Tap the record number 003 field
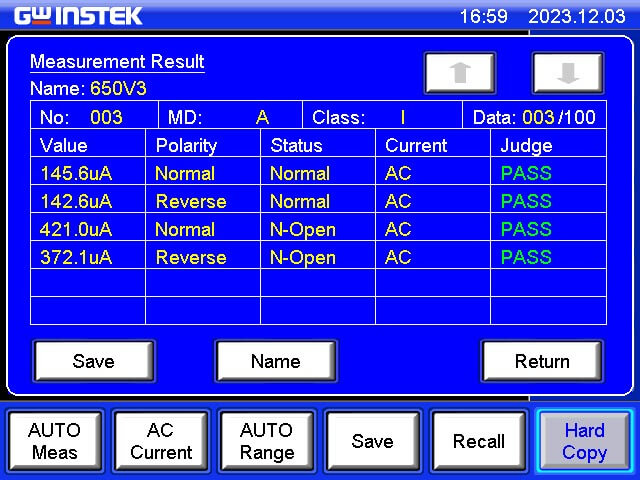This screenshot has height=480, width=640. tap(105, 117)
